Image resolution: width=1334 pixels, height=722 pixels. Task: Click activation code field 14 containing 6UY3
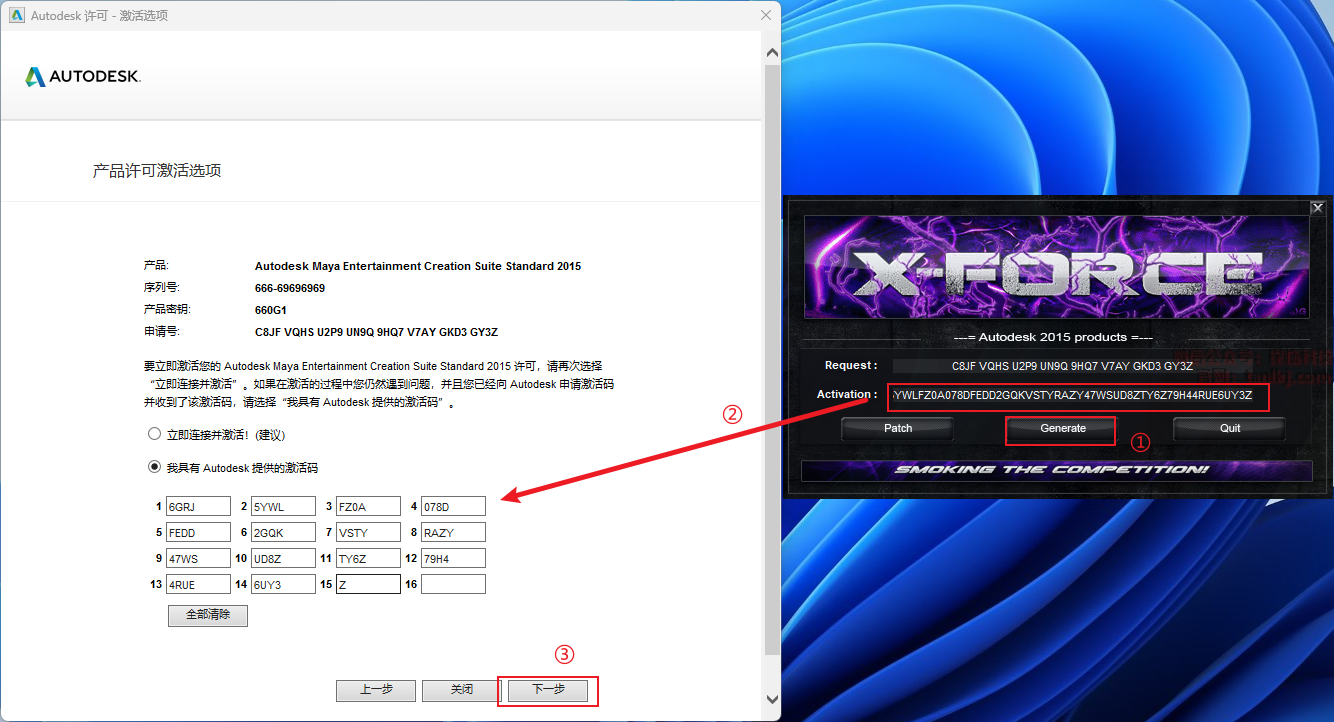(x=283, y=584)
